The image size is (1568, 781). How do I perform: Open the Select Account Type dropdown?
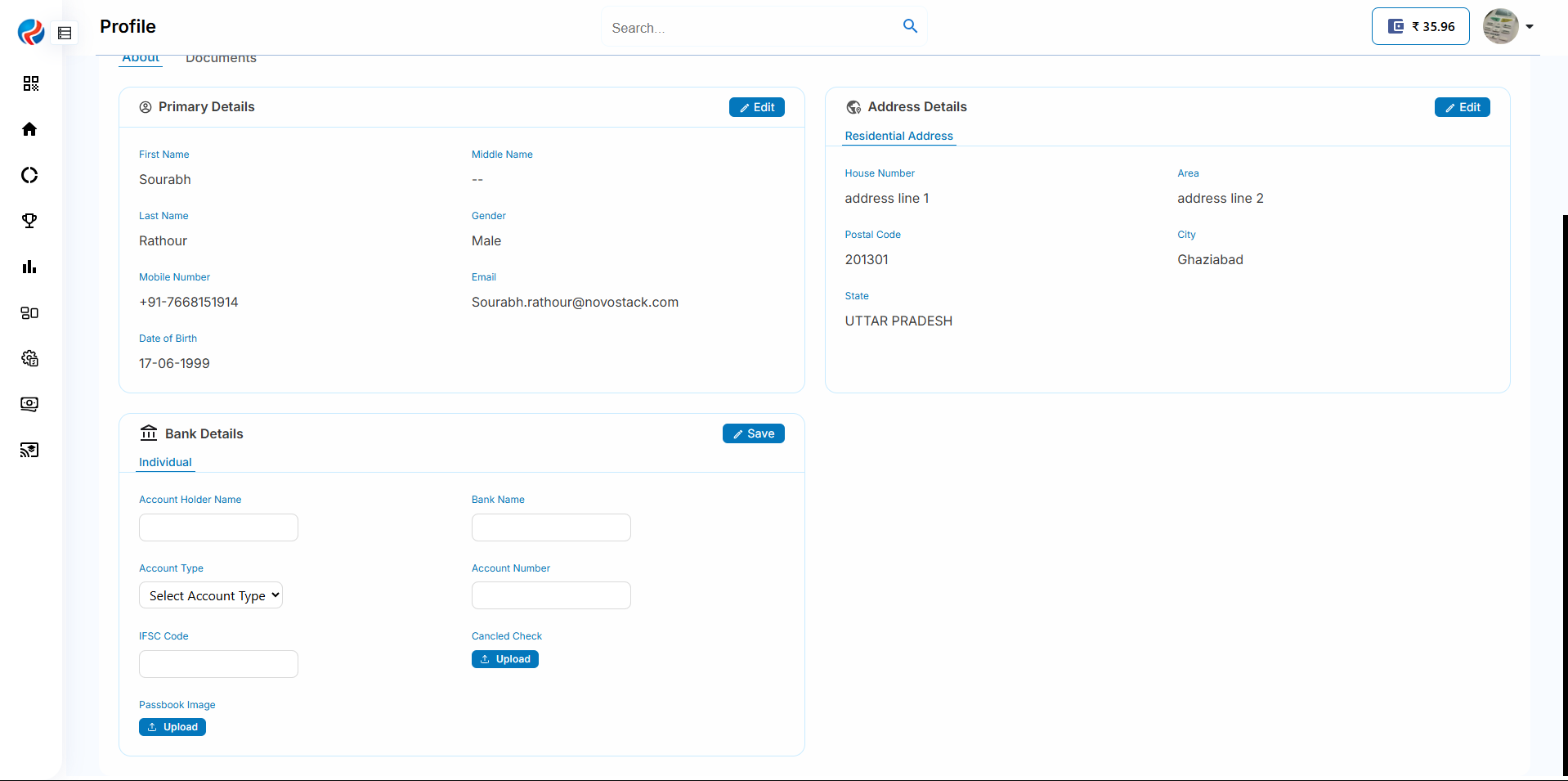click(x=211, y=595)
